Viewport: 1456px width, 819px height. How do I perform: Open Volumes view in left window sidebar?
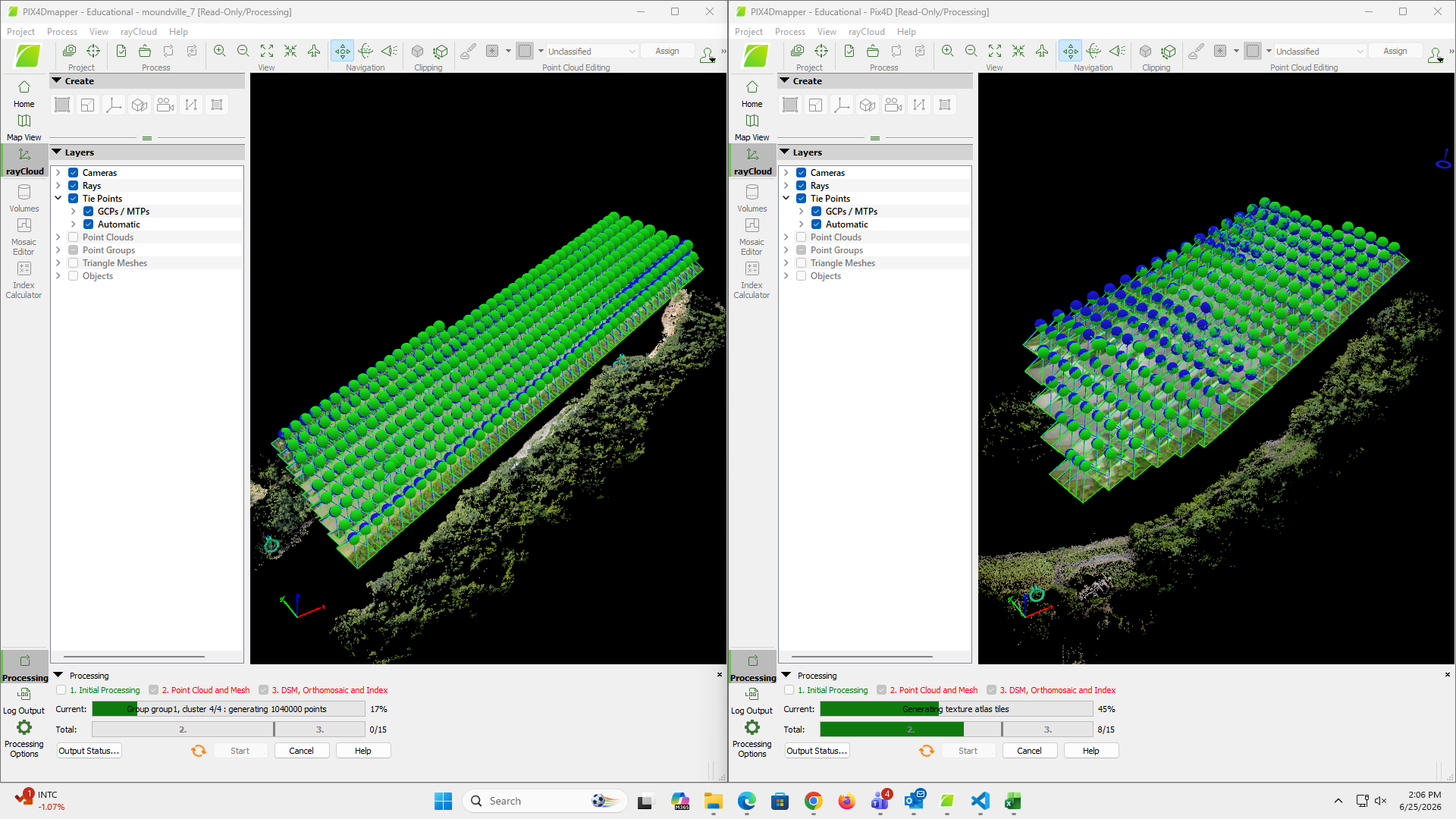click(24, 199)
